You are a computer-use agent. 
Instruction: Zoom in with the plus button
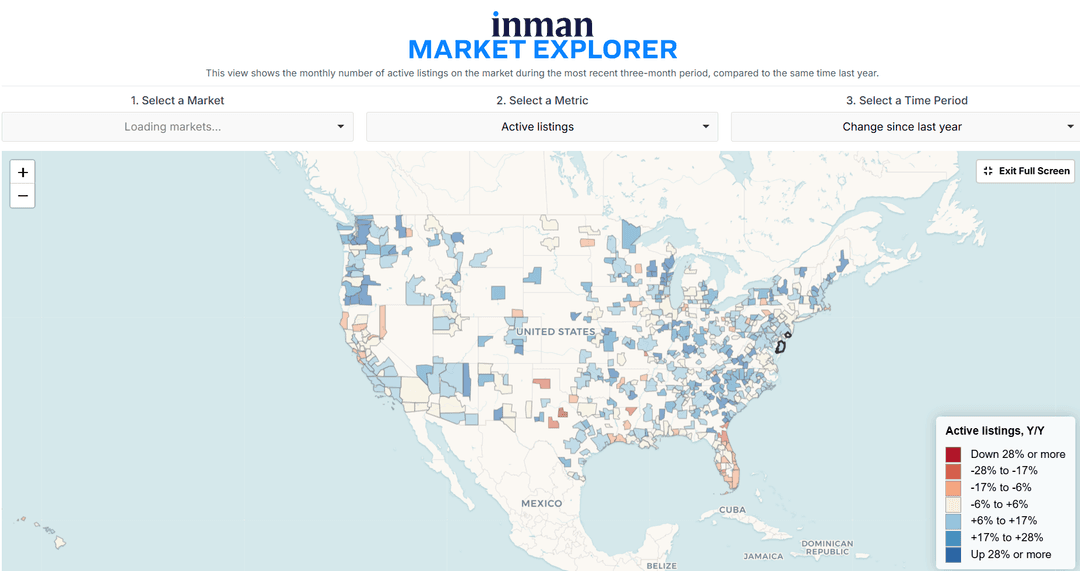[23, 172]
